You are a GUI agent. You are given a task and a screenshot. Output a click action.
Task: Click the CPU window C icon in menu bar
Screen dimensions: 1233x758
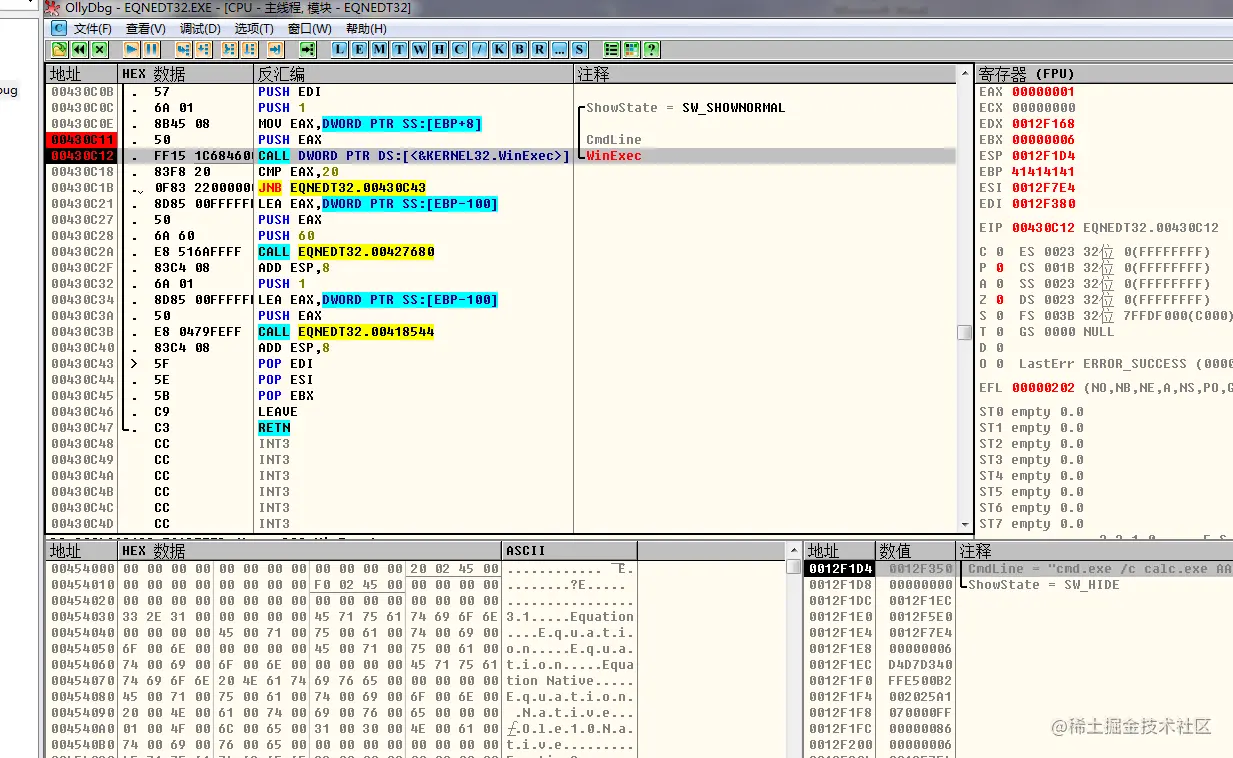coord(59,28)
